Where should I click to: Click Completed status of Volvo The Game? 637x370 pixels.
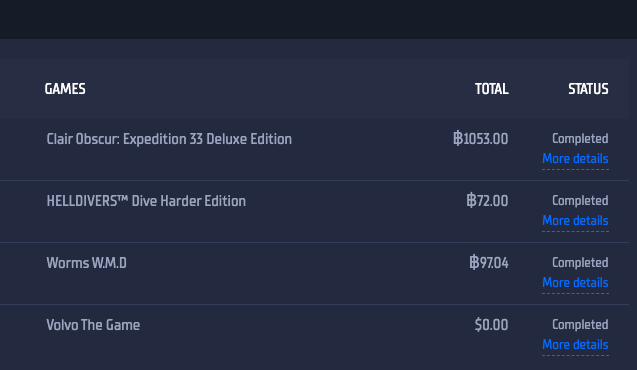(580, 325)
